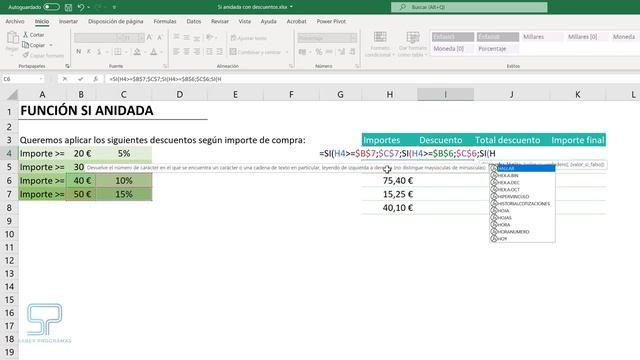Viewport: 640px width, 360px height.
Task: Select HIPERVINCULO in the autocomplete list
Action: click(522, 196)
